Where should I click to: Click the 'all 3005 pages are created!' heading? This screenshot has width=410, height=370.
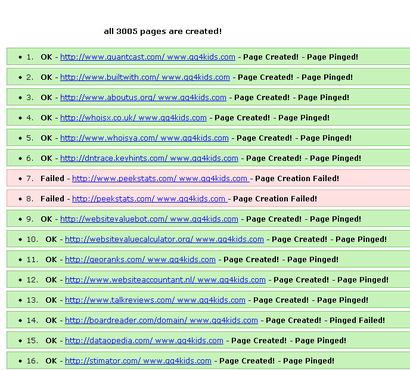(163, 31)
